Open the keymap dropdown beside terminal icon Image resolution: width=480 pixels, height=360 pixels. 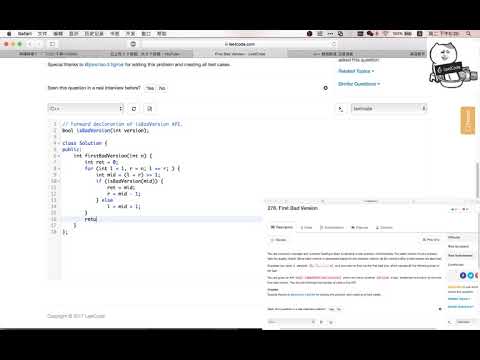[389, 108]
